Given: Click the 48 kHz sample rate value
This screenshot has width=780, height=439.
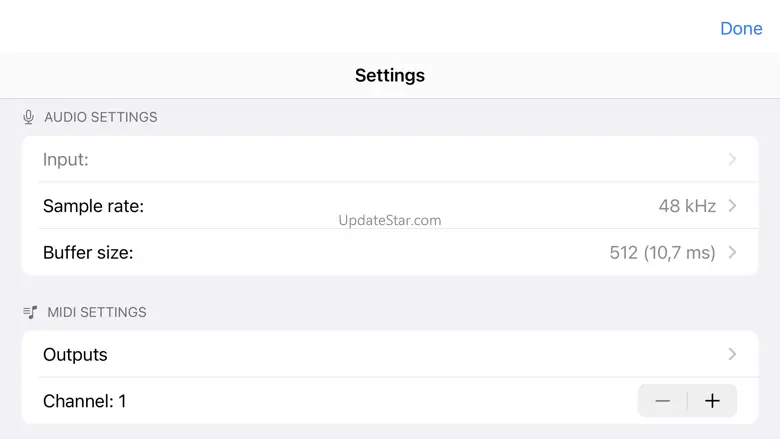Looking at the screenshot, I should (687, 206).
